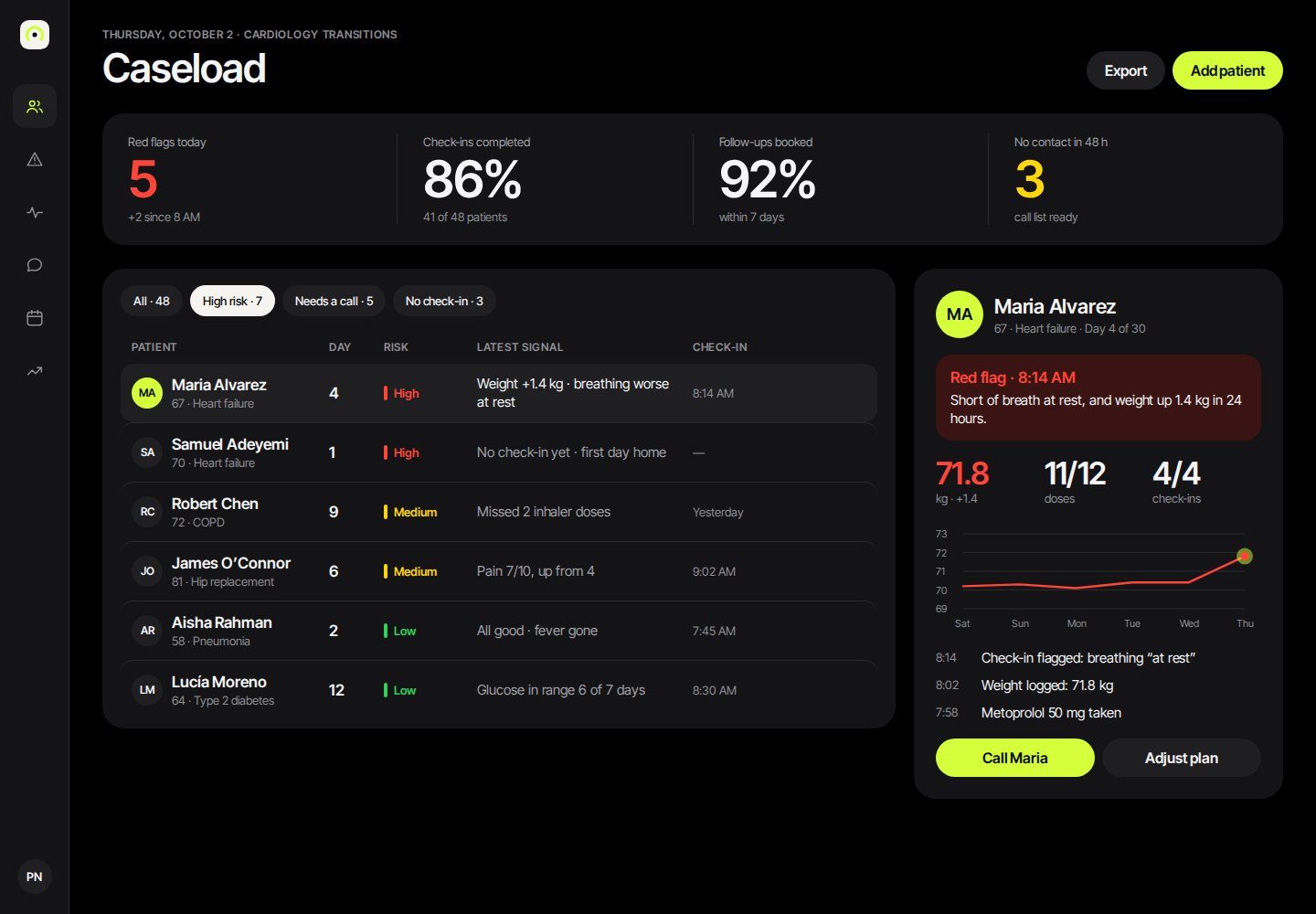Click the Call Maria button
The image size is (1316, 914).
(1014, 758)
